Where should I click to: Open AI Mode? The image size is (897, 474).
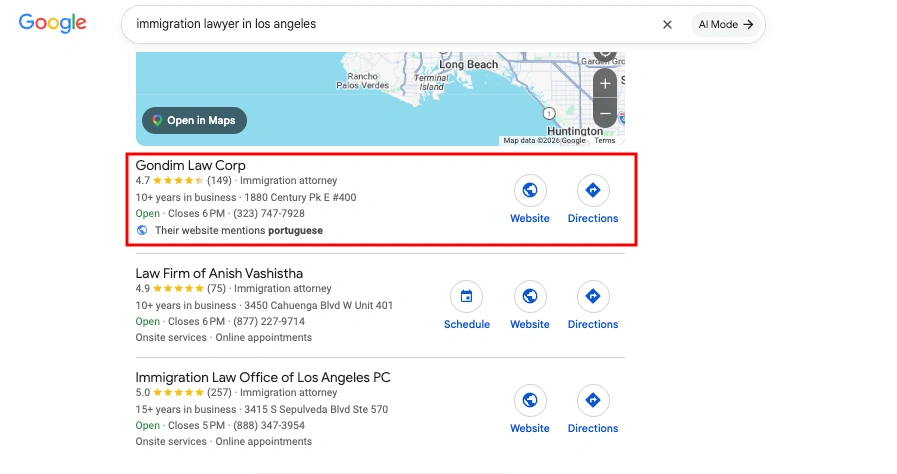725,25
